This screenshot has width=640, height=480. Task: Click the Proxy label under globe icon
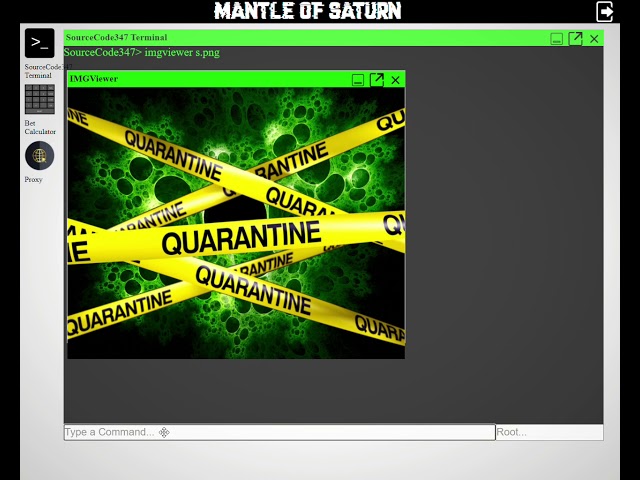coord(33,180)
